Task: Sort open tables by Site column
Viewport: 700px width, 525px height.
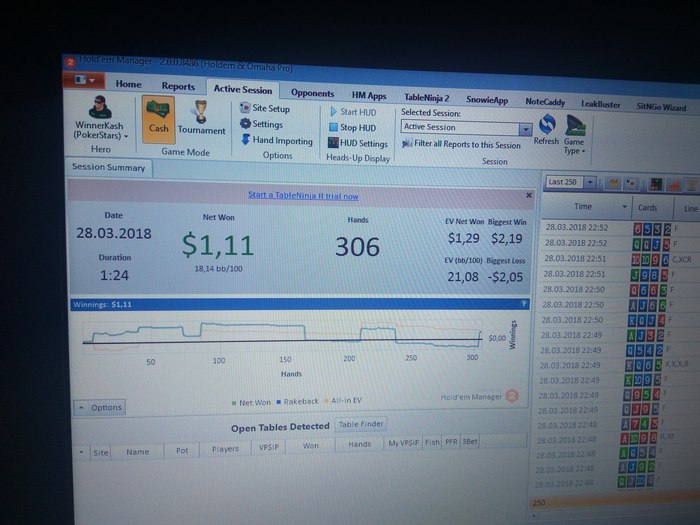Action: (x=100, y=452)
